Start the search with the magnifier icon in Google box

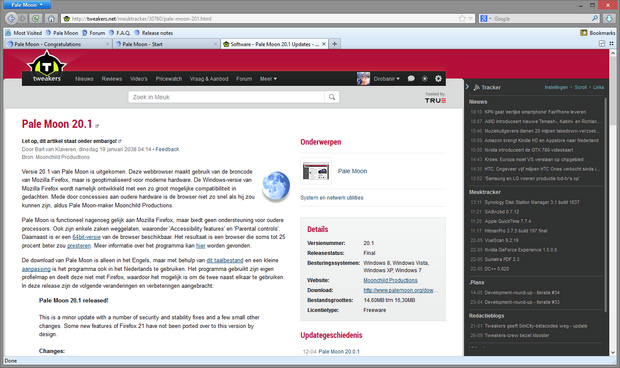595,18
